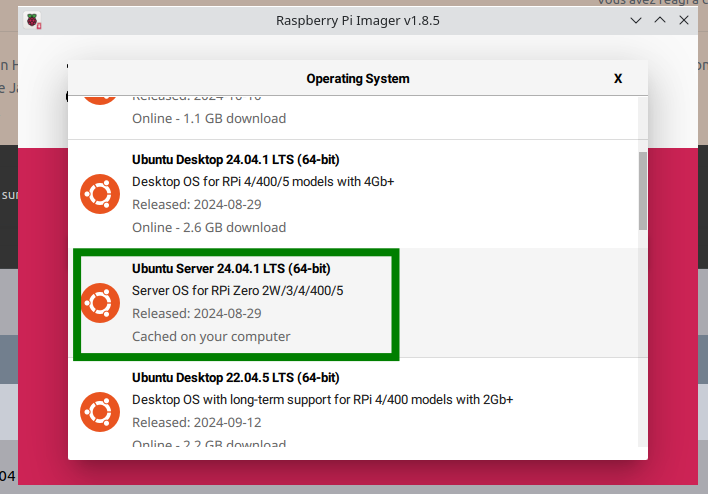Image resolution: width=708 pixels, height=494 pixels.
Task: Select the Ubuntu Server 24.04.1 logo
Action: pyautogui.click(x=100, y=302)
